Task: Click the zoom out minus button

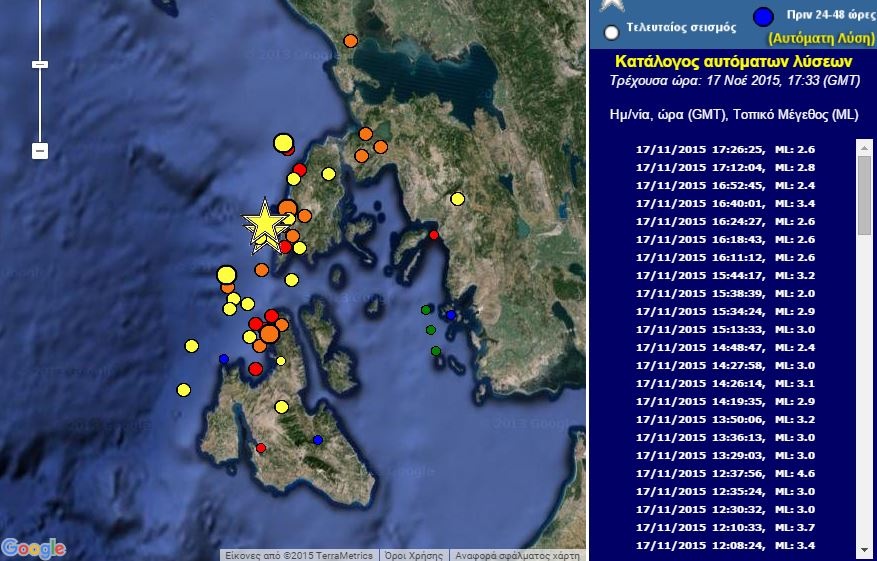Action: tap(40, 151)
